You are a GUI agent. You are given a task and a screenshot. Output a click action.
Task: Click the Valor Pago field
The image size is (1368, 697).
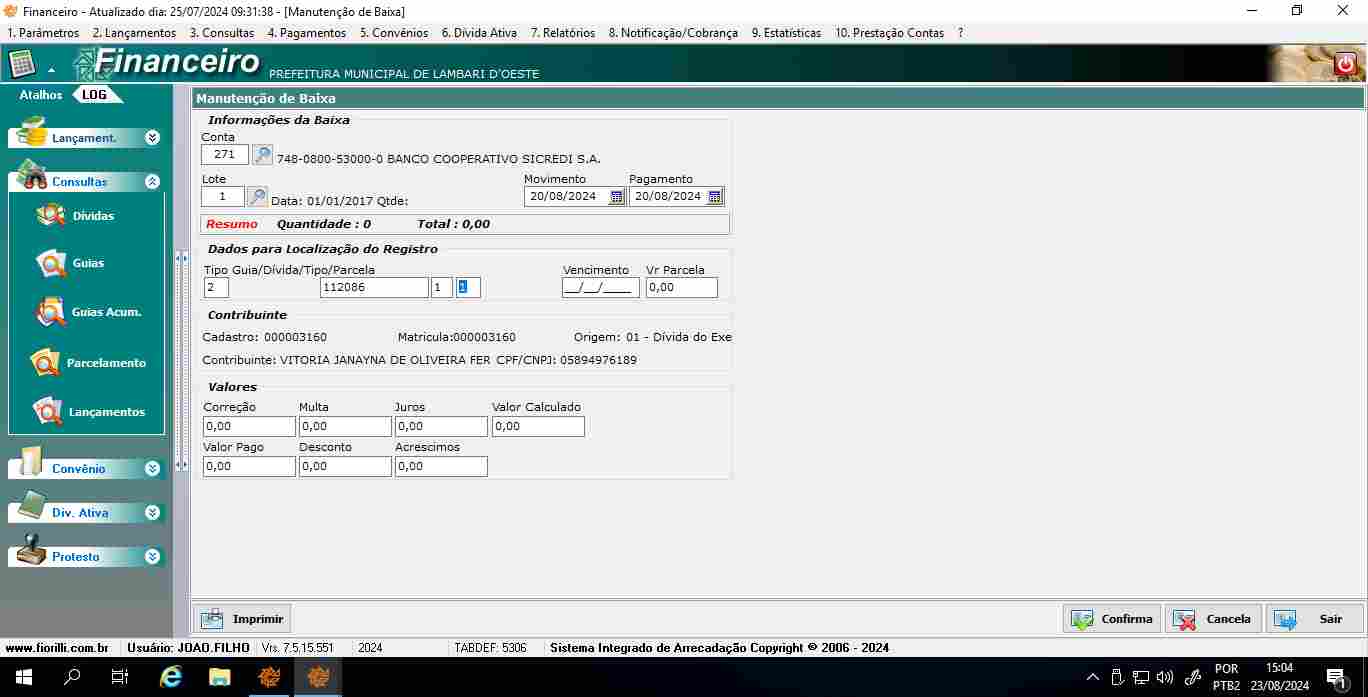click(x=249, y=467)
